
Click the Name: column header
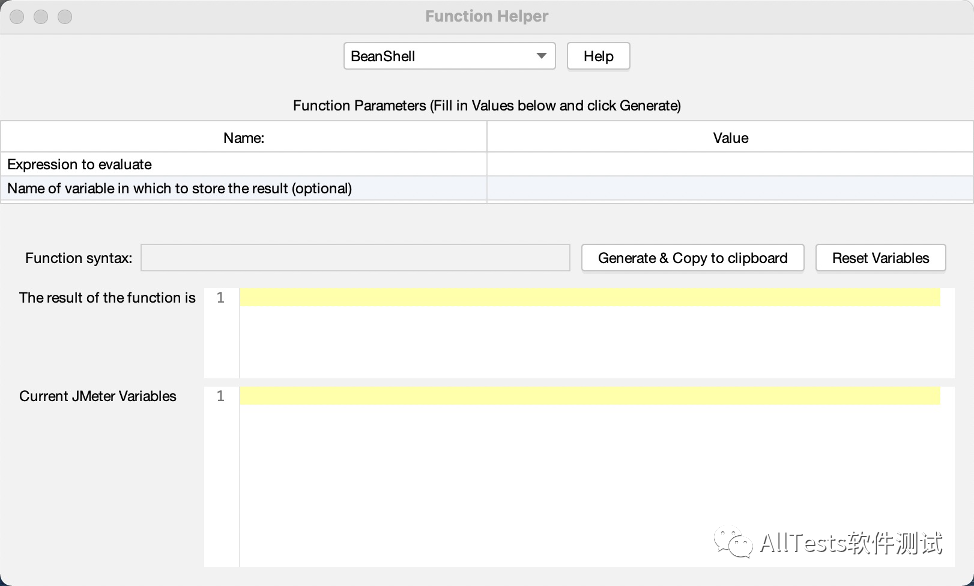pyautogui.click(x=244, y=137)
